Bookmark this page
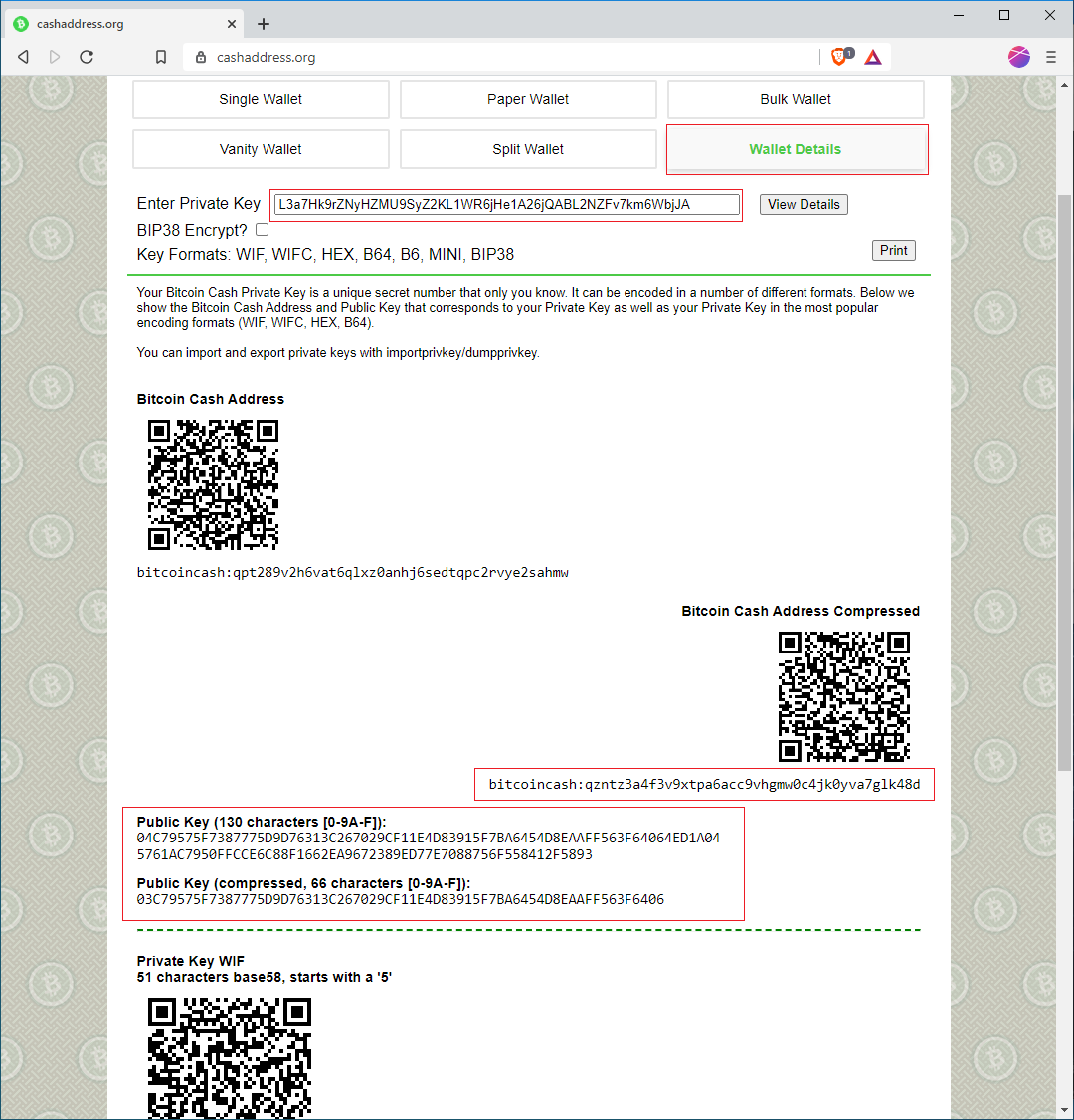The width and height of the screenshot is (1074, 1120). [x=161, y=57]
